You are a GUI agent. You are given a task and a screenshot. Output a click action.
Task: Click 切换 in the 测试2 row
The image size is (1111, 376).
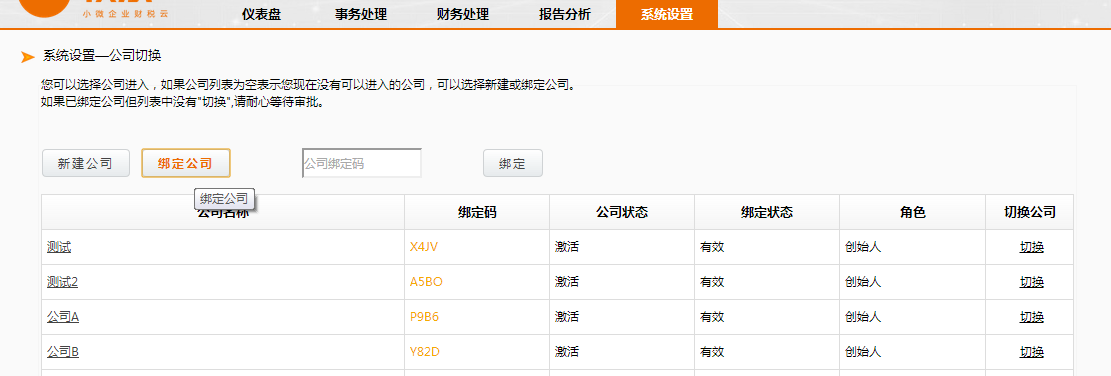click(x=1032, y=282)
